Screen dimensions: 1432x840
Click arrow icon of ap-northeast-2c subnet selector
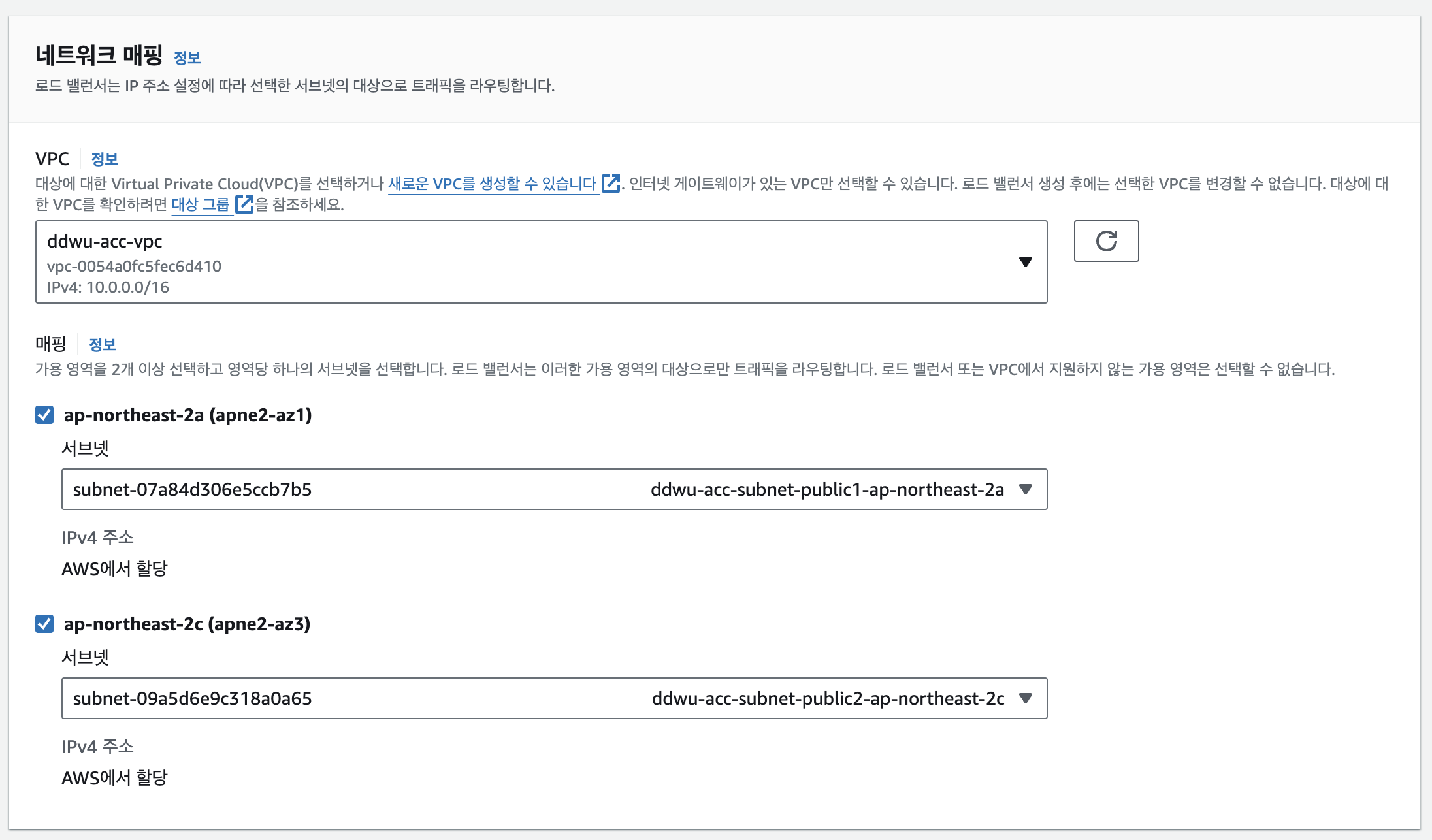point(1025,698)
